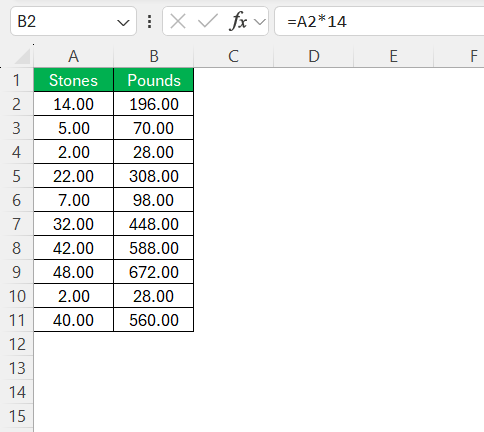484x432 pixels.
Task: Select row 1 header
Action: 17,80
